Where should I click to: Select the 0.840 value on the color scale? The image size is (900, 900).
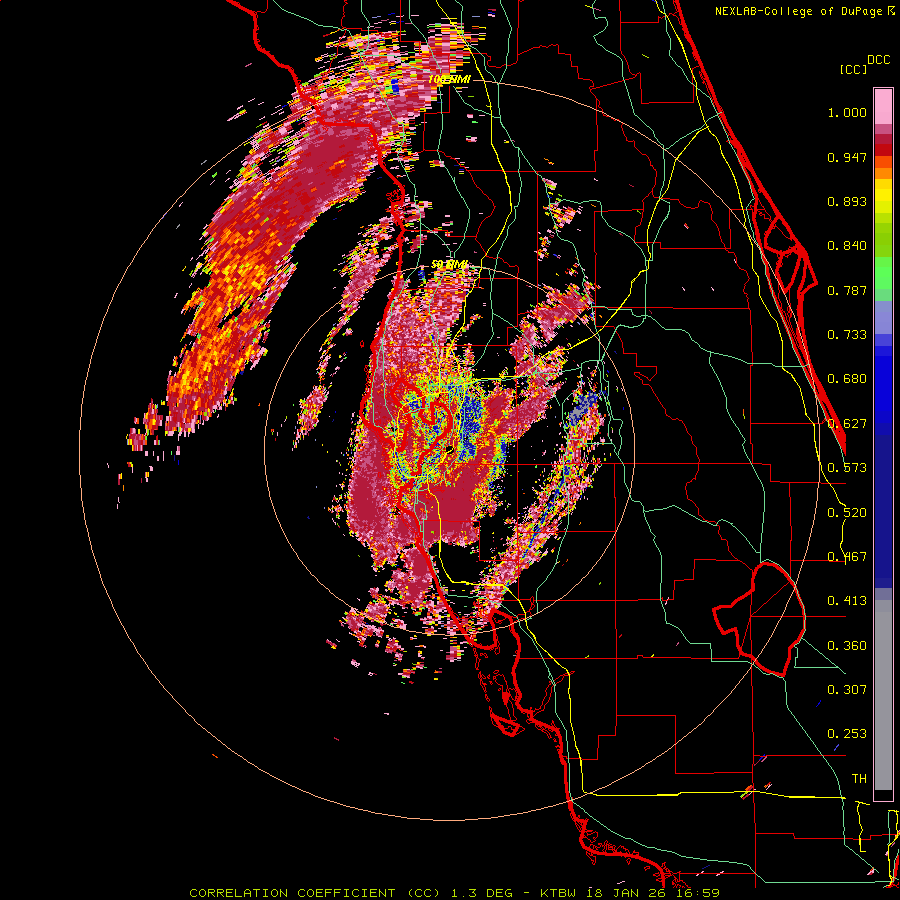click(847, 246)
